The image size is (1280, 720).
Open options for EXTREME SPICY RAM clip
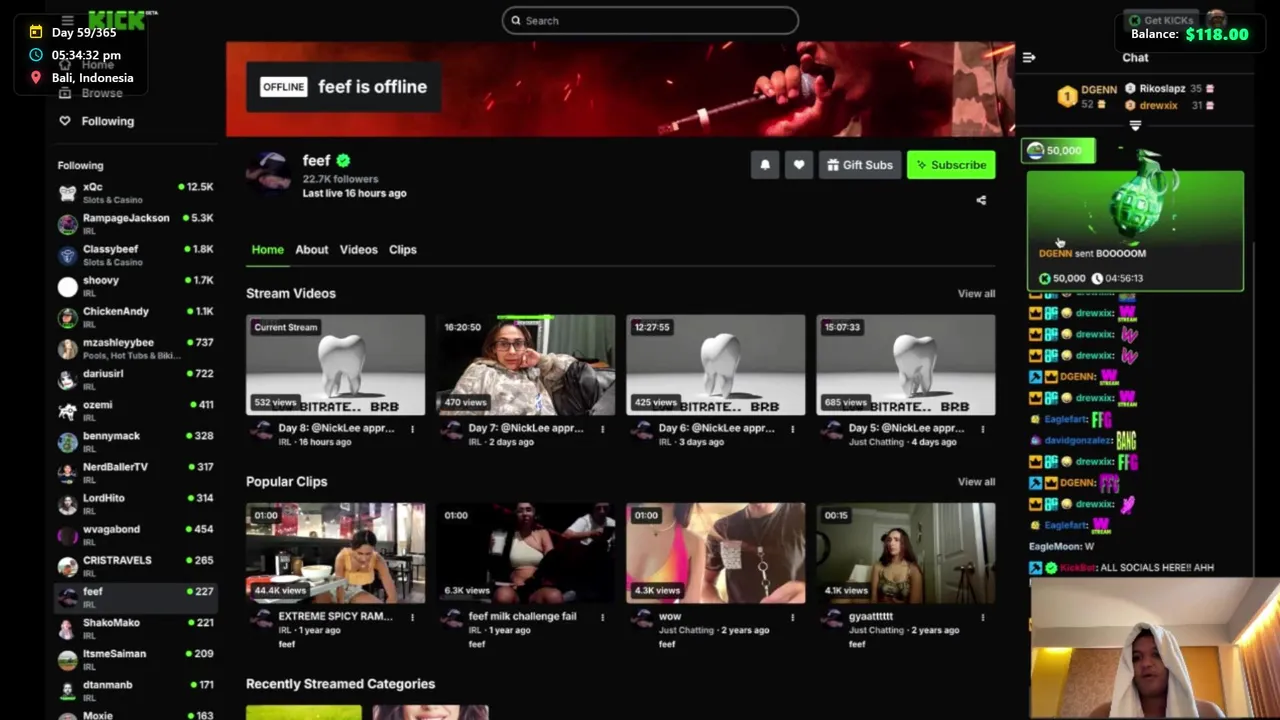[412, 617]
